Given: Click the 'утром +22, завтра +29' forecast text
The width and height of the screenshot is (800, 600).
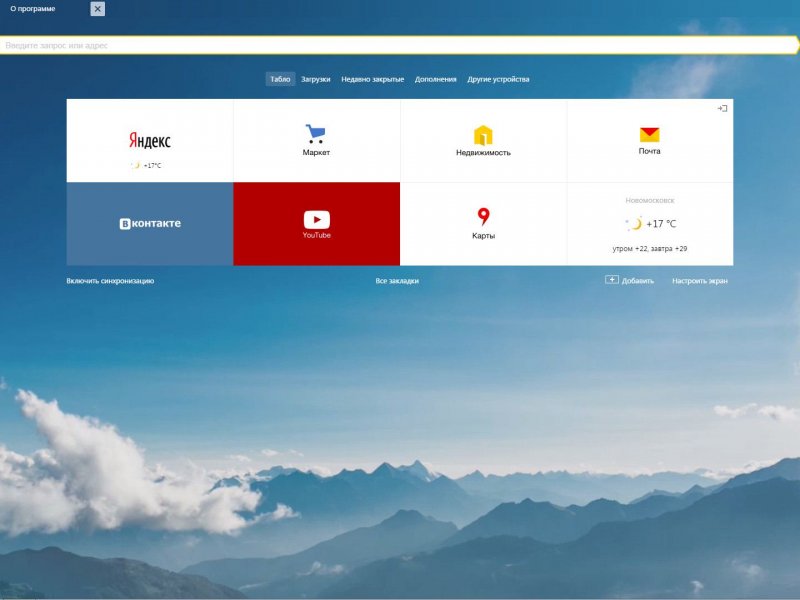Looking at the screenshot, I should pos(650,249).
